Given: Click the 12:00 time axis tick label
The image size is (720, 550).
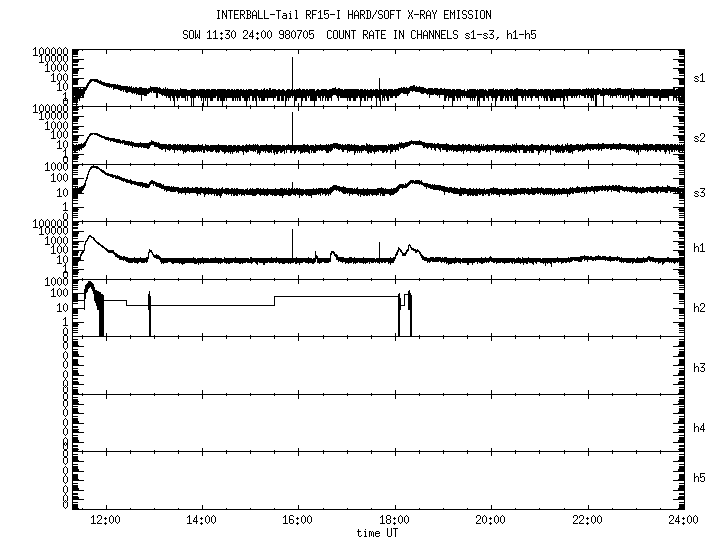Looking at the screenshot, I should click(106, 520).
